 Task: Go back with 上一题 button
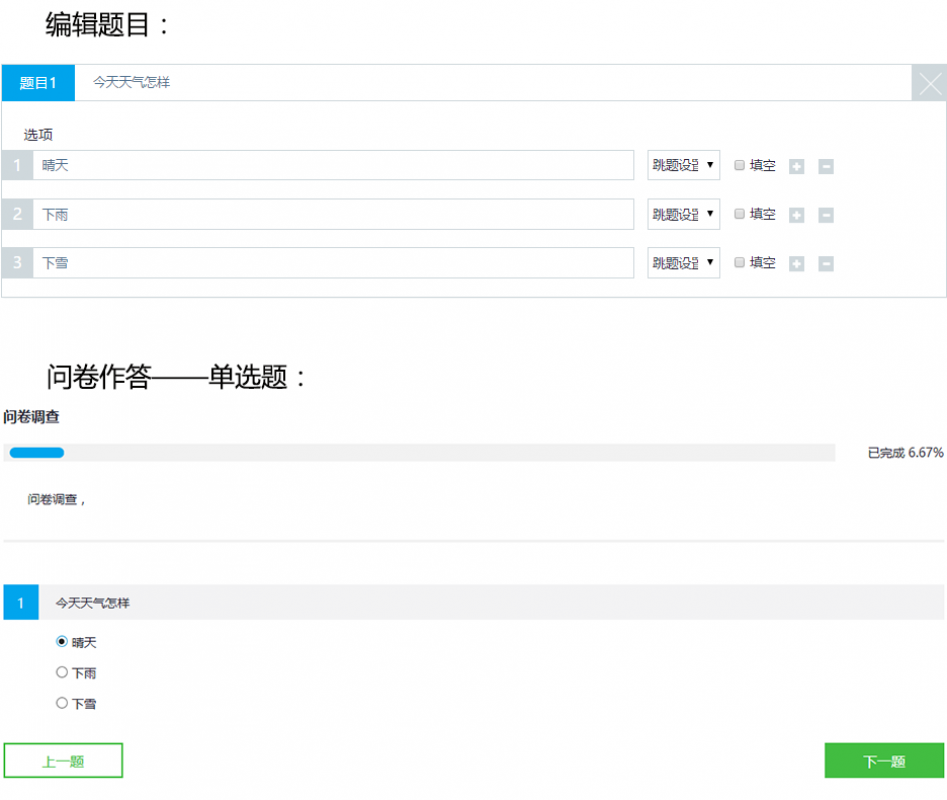click(63, 761)
